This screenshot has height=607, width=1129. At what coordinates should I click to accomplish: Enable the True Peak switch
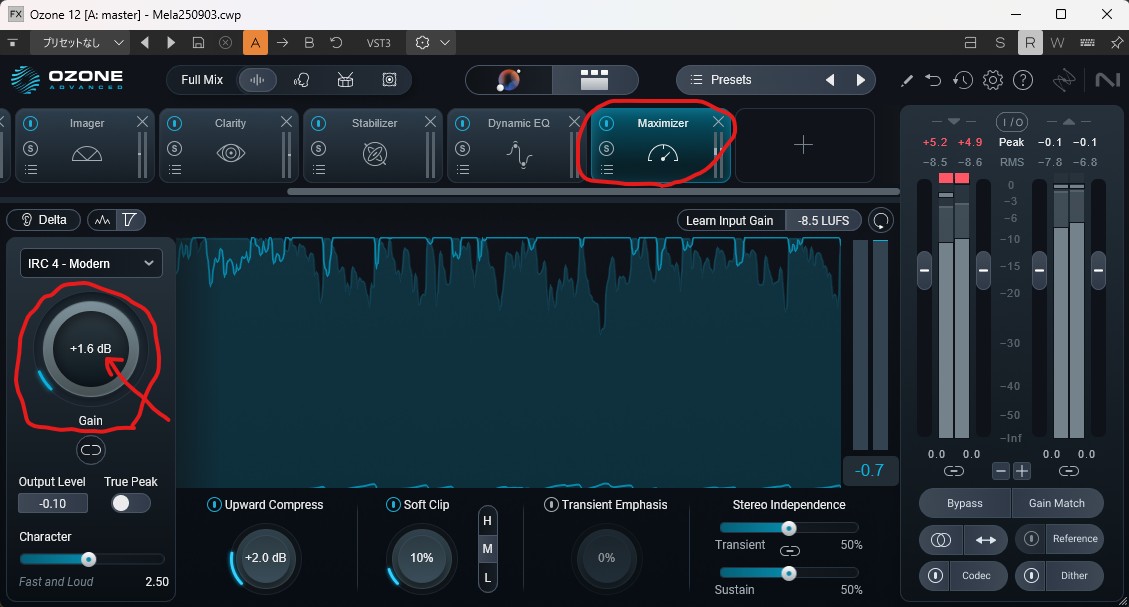(x=130, y=503)
